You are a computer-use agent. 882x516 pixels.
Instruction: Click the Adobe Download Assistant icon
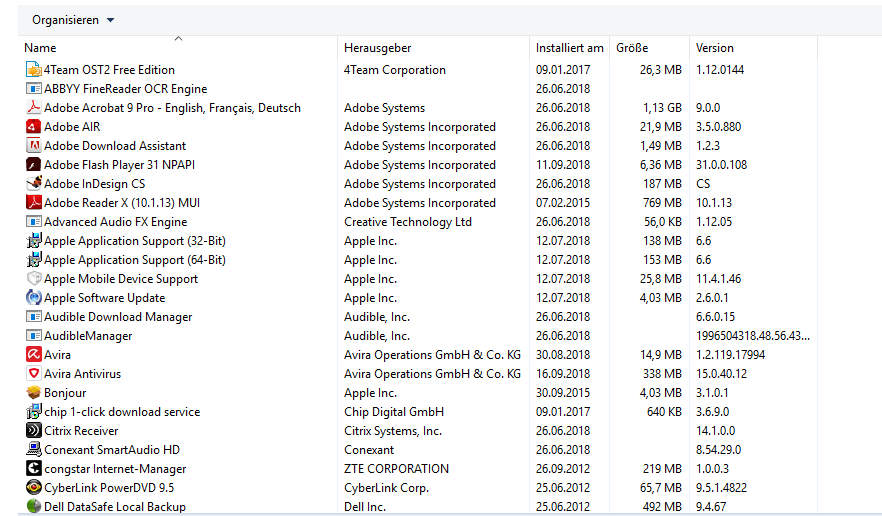[x=34, y=146]
